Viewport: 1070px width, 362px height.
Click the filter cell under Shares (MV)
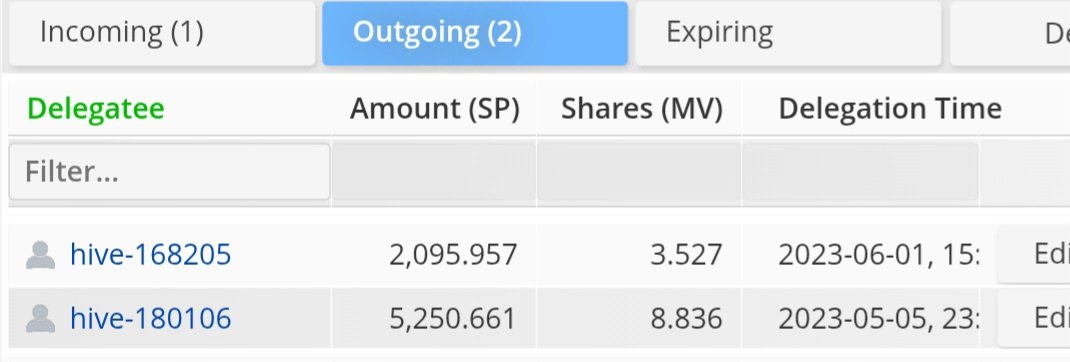pos(639,171)
